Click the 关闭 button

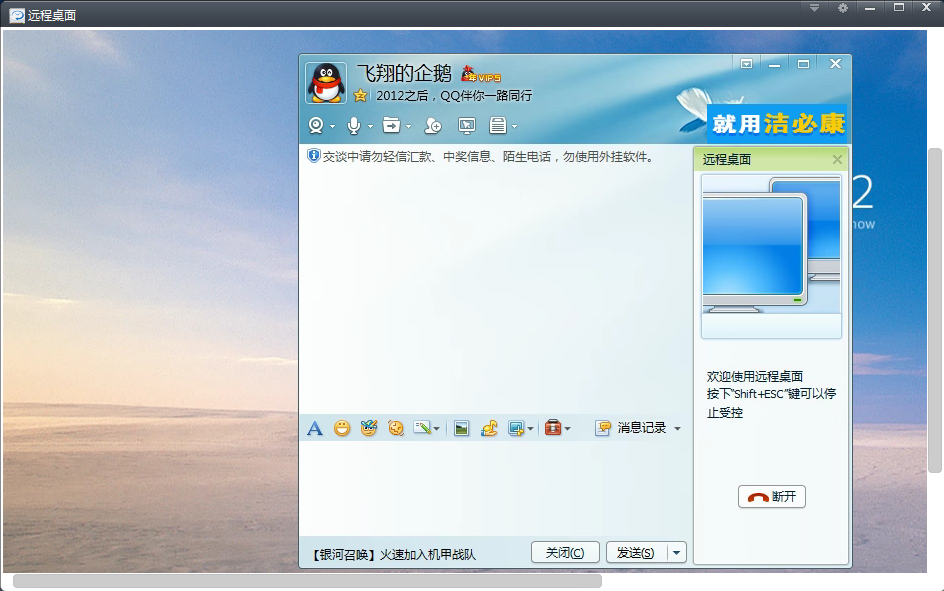pyautogui.click(x=564, y=551)
